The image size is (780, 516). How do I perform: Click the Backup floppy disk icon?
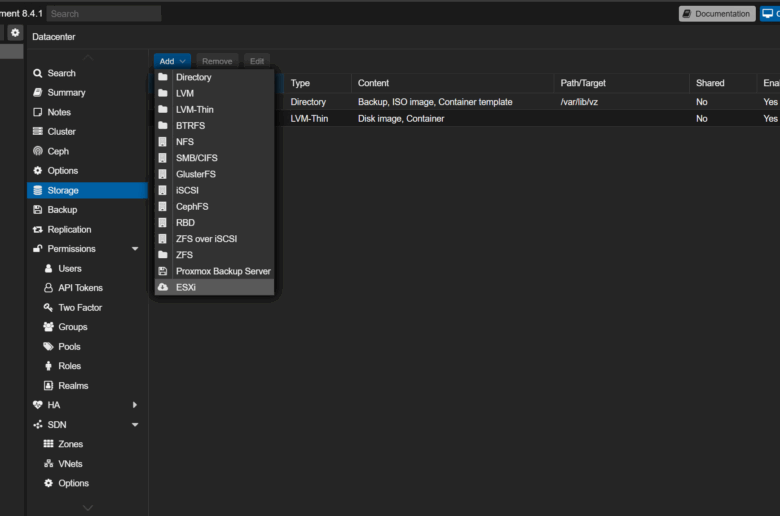point(37,209)
